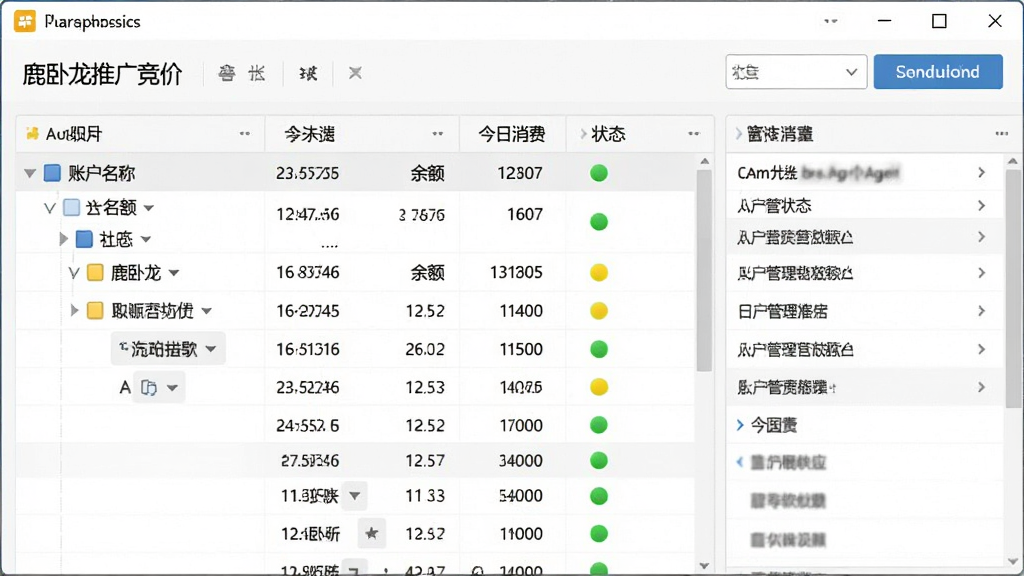Click the 状态 column header

click(x=608, y=134)
